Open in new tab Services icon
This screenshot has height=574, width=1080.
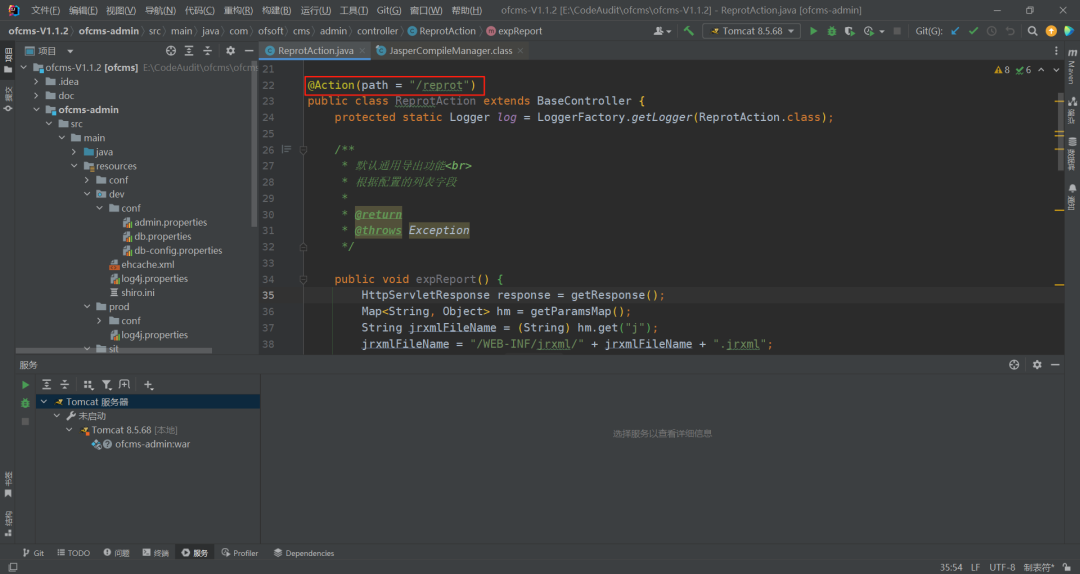point(125,385)
